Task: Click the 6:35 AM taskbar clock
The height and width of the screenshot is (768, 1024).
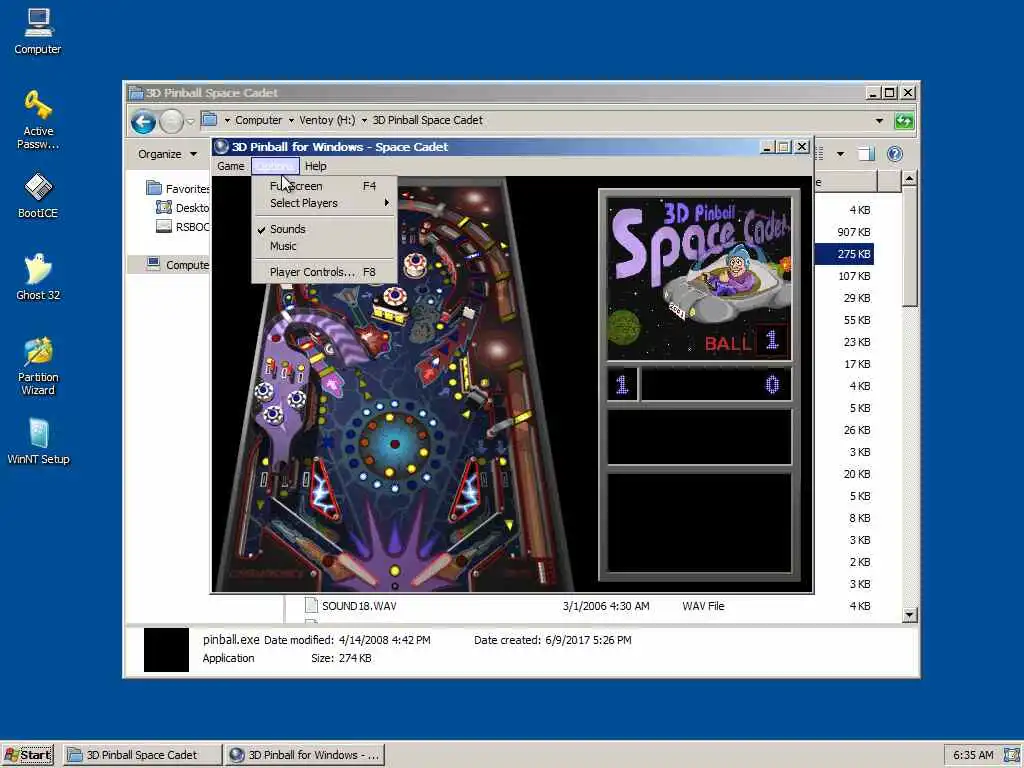Action: 973,755
